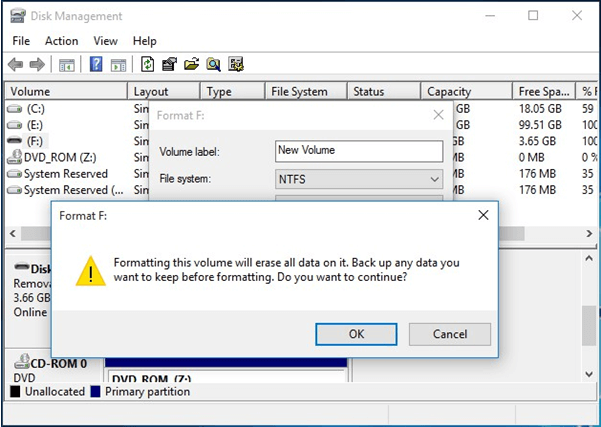The width and height of the screenshot is (601, 427).
Task: Click the Refresh toolbar icon
Action: point(148,64)
